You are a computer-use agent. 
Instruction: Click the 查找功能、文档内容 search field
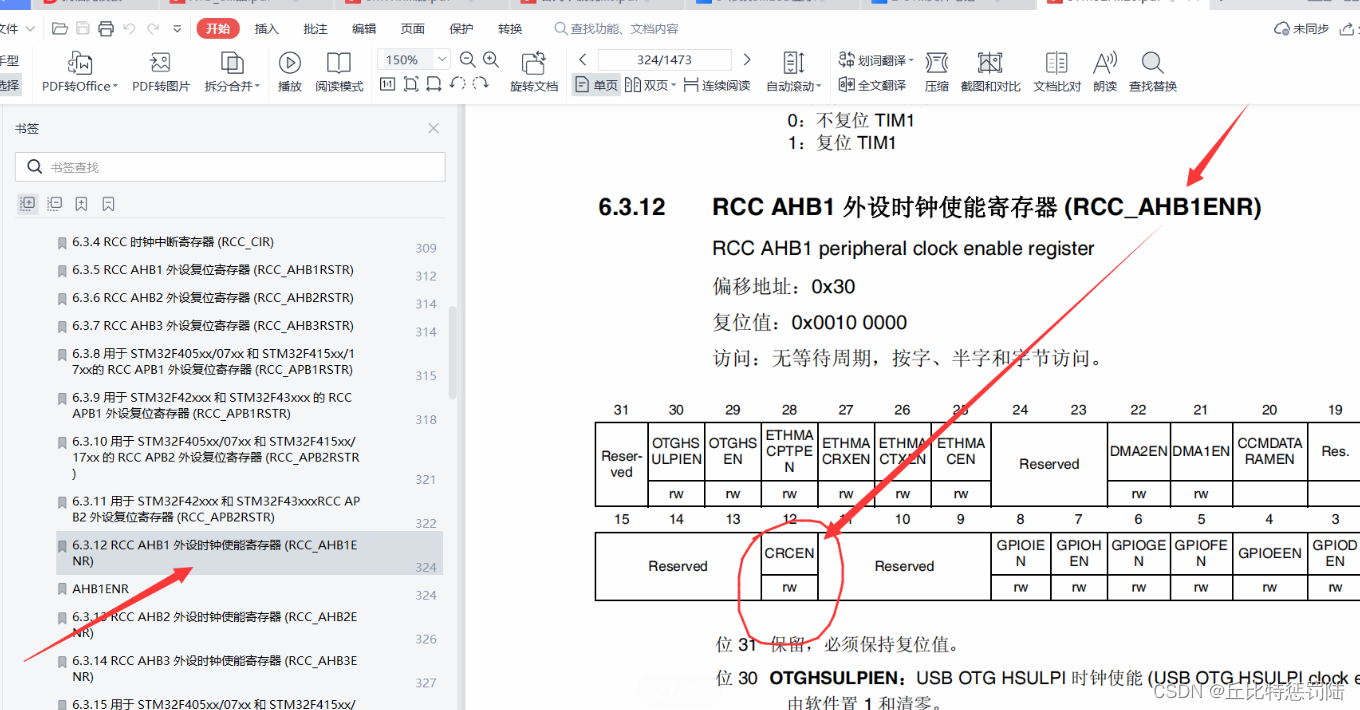[616, 29]
